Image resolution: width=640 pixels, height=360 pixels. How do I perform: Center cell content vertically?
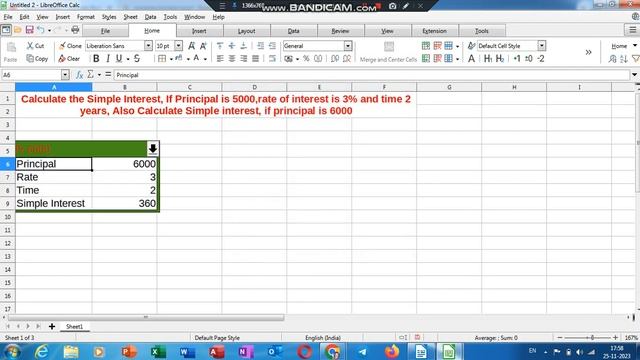pos(232,46)
